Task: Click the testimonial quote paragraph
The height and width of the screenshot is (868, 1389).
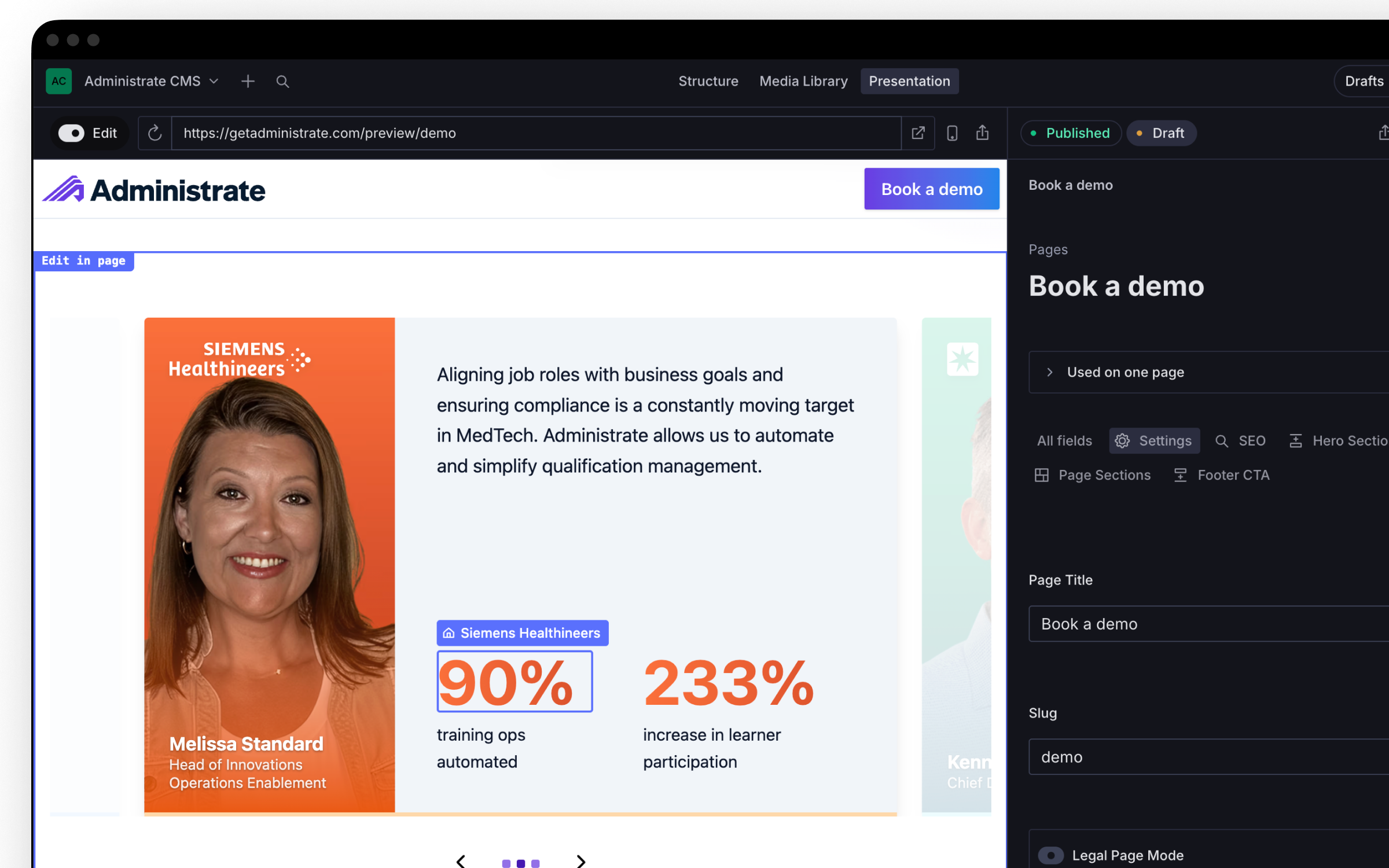Action: click(645, 420)
